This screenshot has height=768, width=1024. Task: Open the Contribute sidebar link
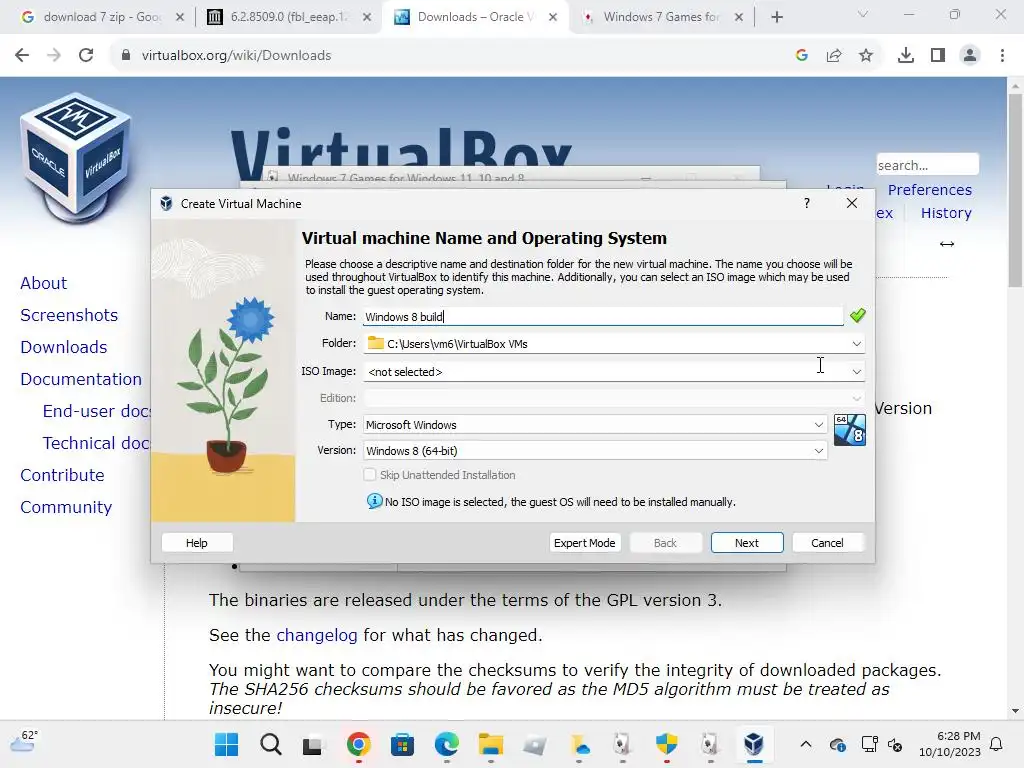coord(62,475)
